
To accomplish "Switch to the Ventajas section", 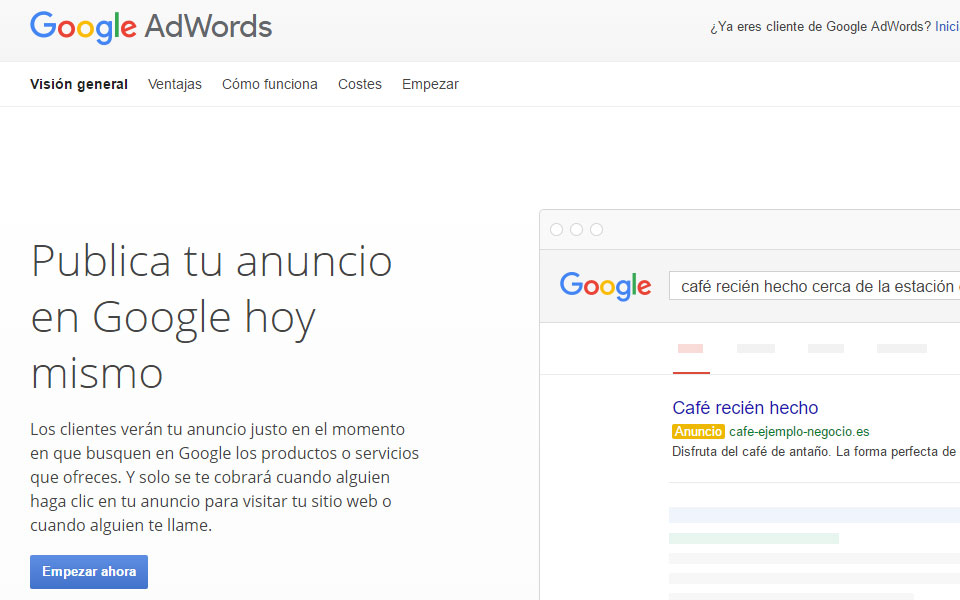I will pyautogui.click(x=175, y=84).
